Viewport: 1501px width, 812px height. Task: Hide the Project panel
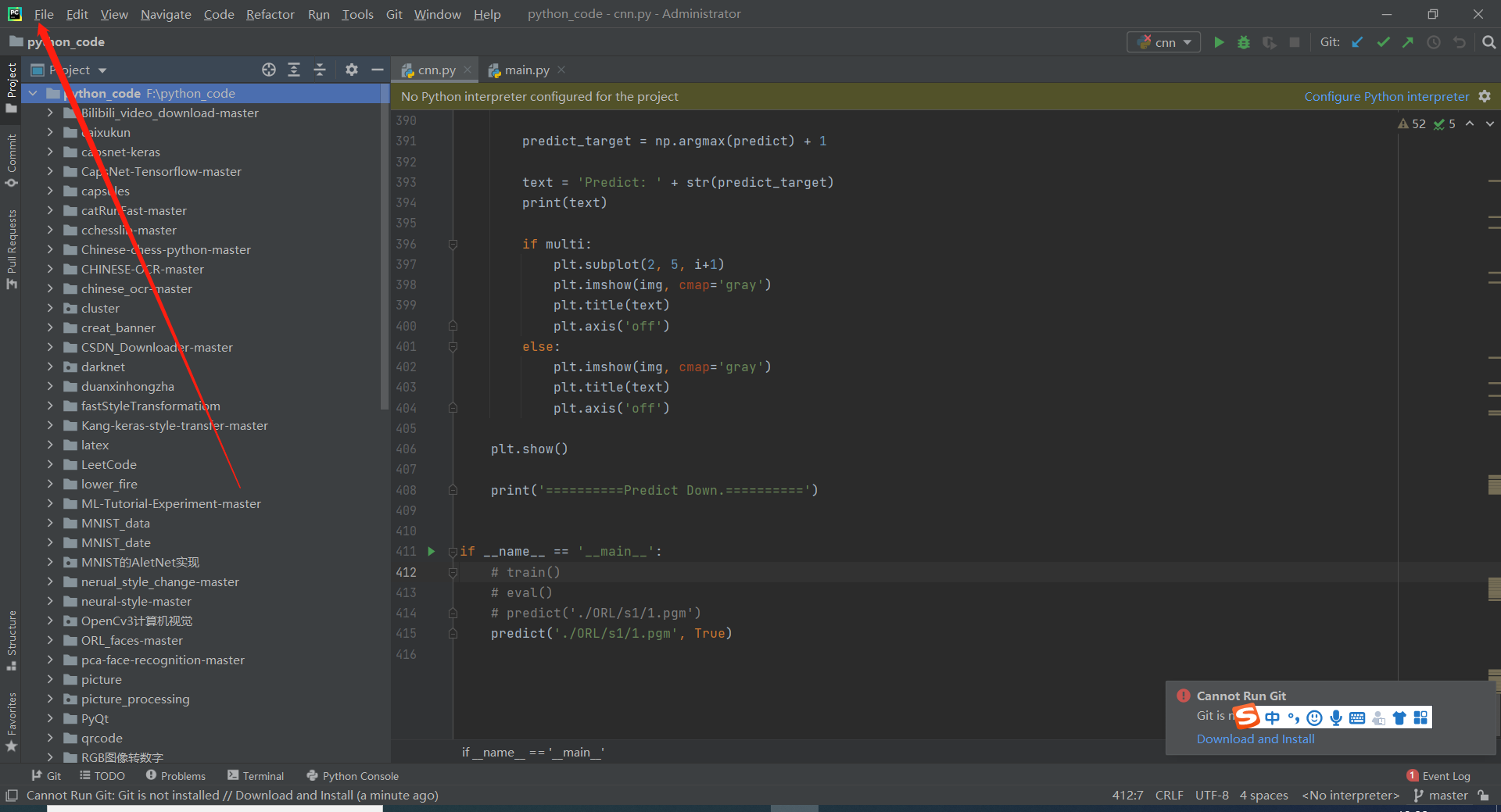point(377,70)
